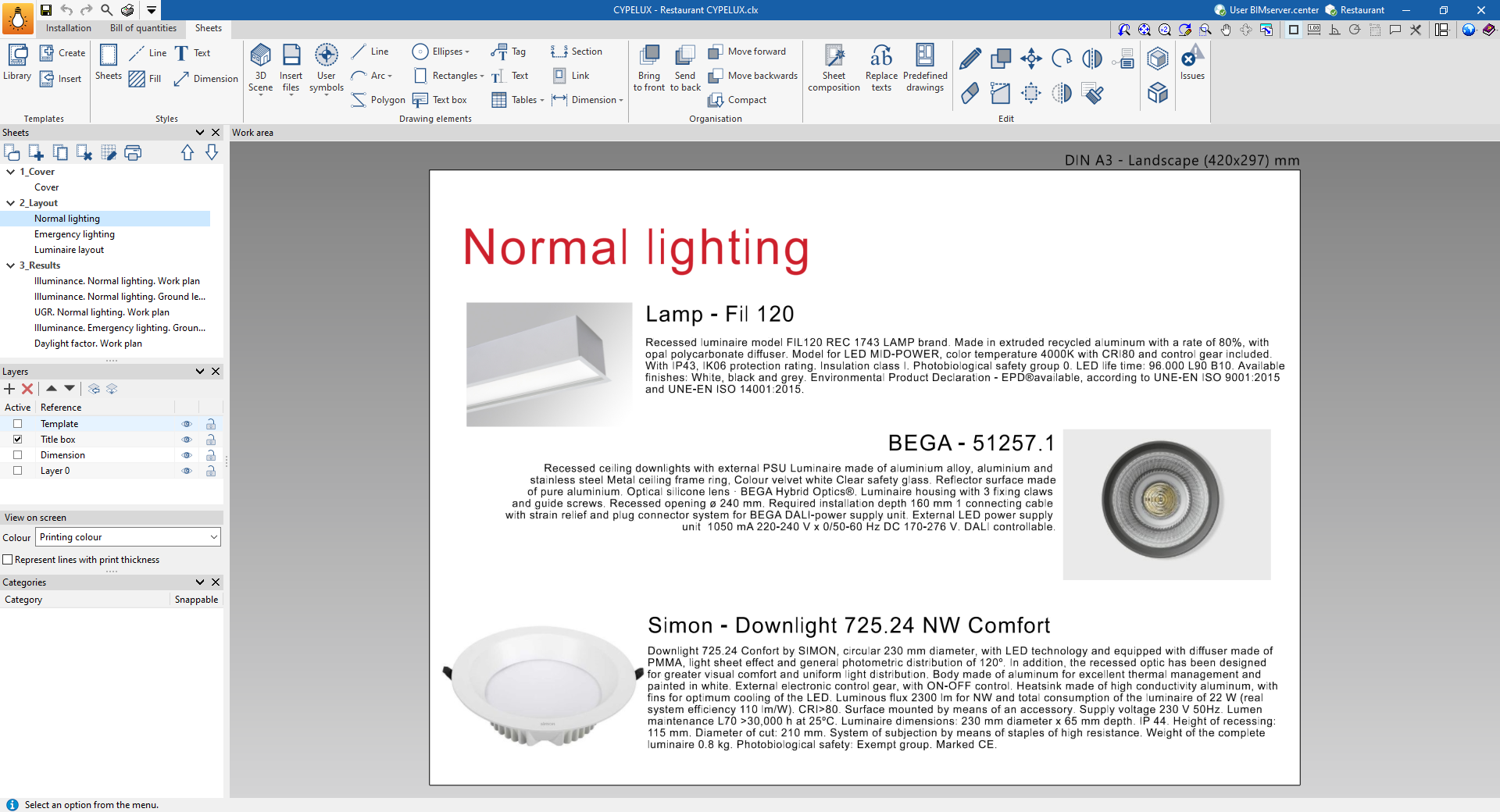1500x812 pixels.
Task: Insert a Link element
Action: tap(571, 76)
